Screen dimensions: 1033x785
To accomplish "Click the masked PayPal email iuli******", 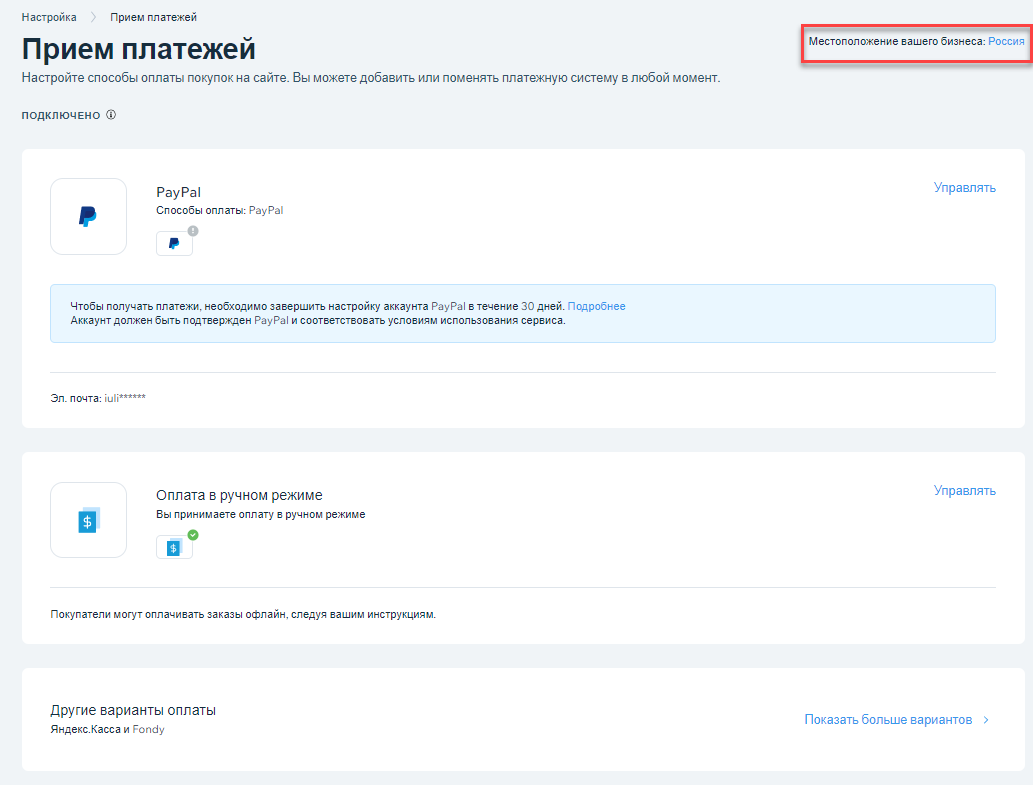I will click(x=125, y=398).
